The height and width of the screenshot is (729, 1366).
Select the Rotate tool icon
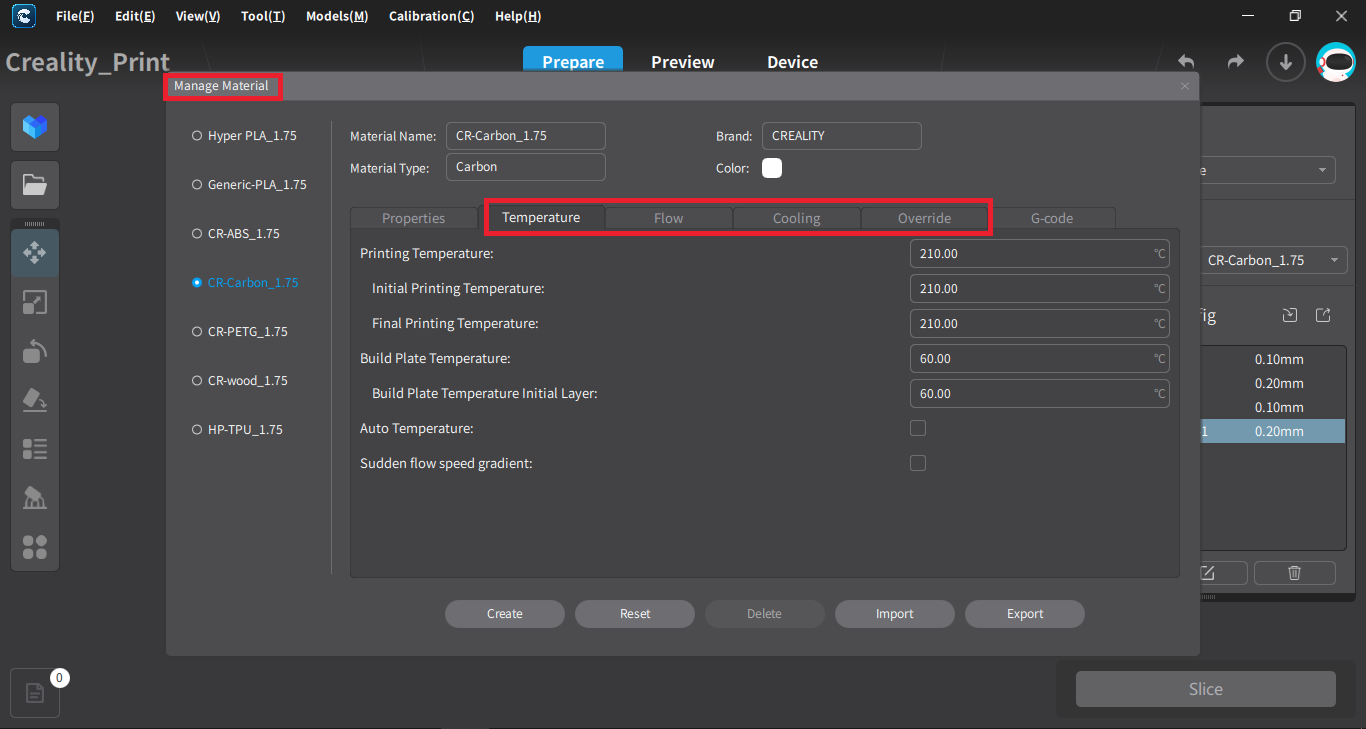35,351
